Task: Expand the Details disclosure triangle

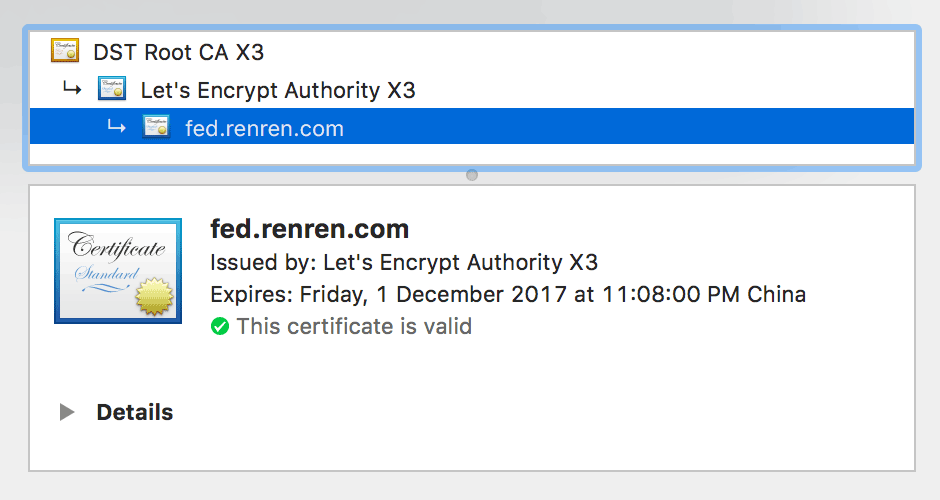Action: tap(67, 412)
